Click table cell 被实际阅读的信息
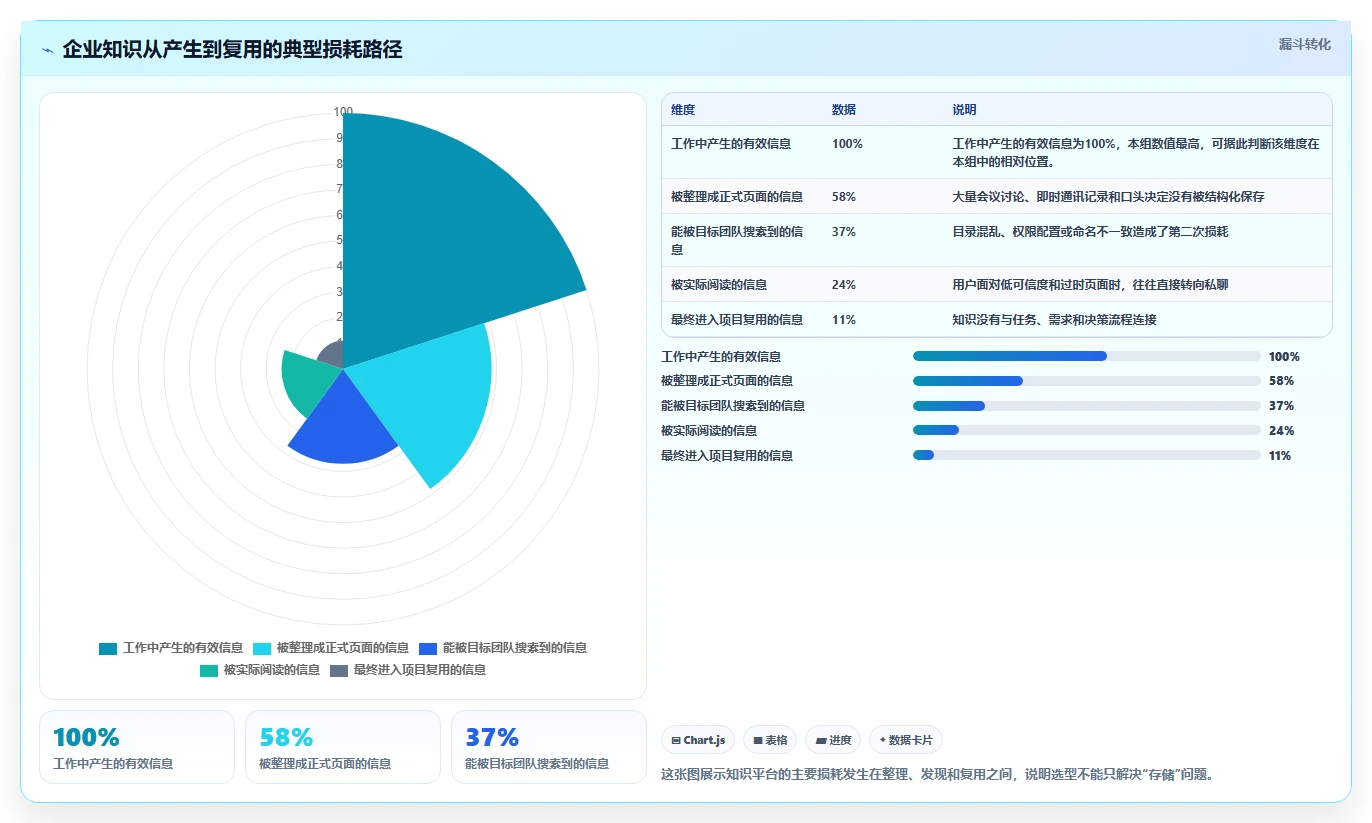Screen dimensions: 1372x823 tap(719, 285)
